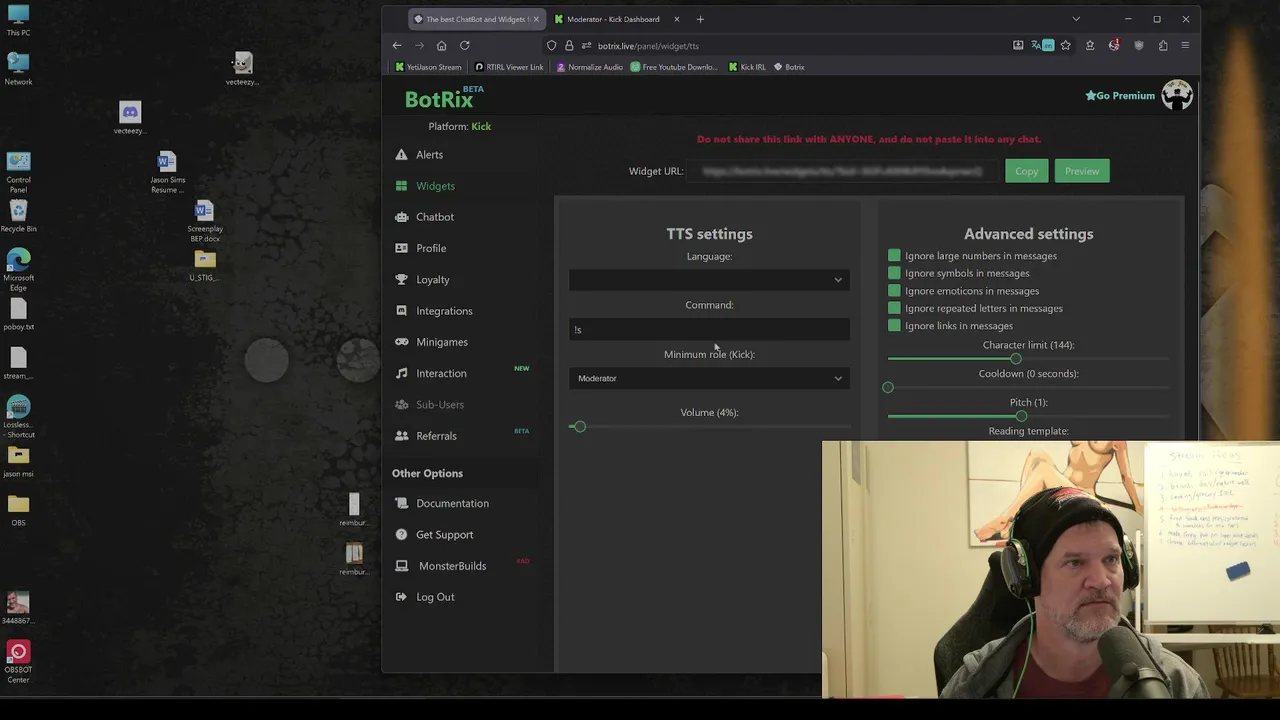Open the Language dropdown

tap(709, 280)
